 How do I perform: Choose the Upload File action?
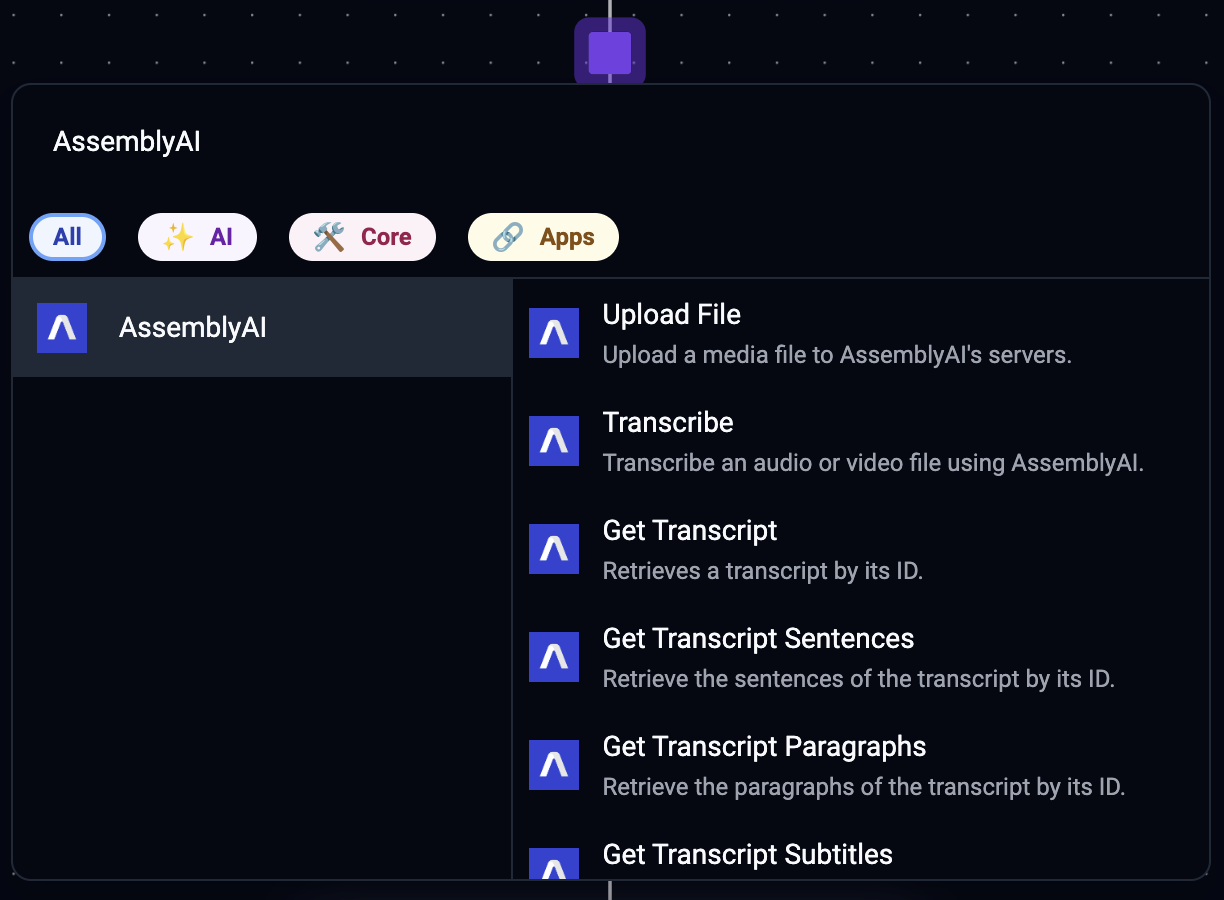[860, 333]
